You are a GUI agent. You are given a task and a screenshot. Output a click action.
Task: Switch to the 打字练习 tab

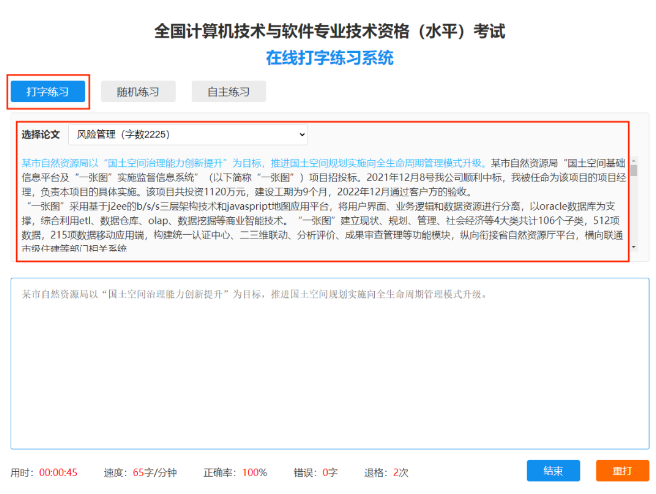(x=48, y=92)
